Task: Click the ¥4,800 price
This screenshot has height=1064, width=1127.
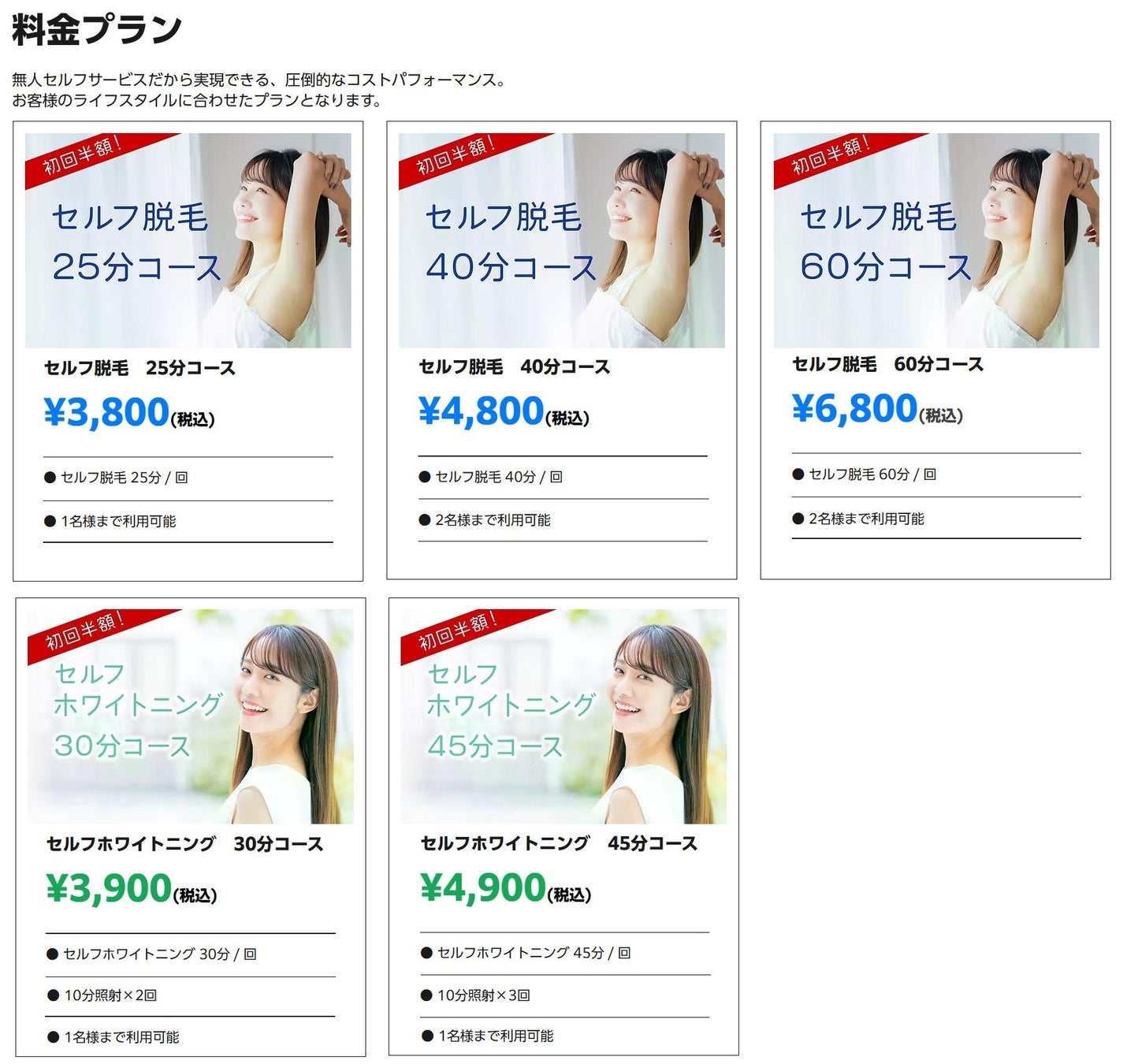Action: click(x=504, y=411)
